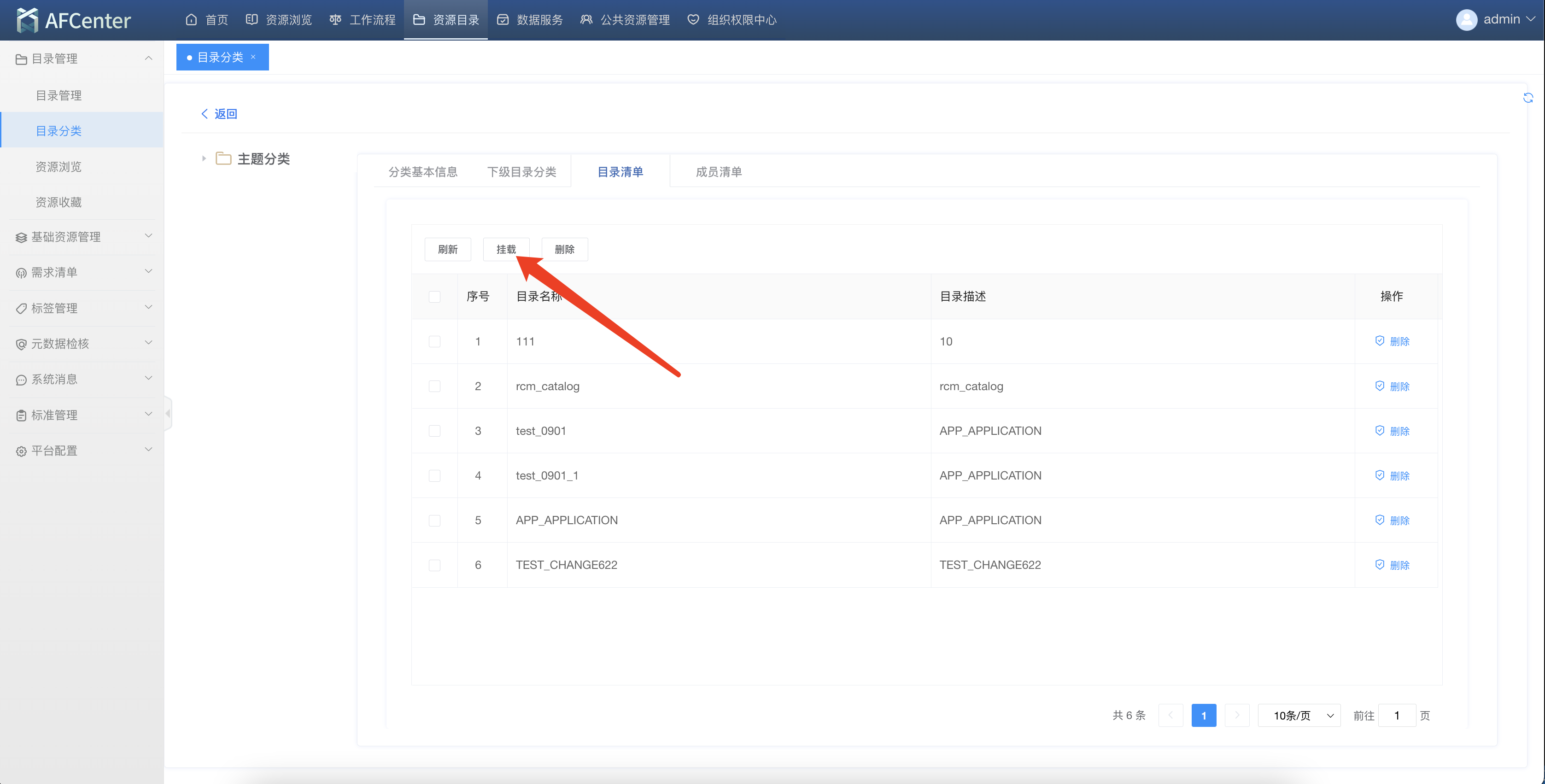Image resolution: width=1545 pixels, height=784 pixels.
Task: Click the admin user avatar
Action: tap(1466, 20)
